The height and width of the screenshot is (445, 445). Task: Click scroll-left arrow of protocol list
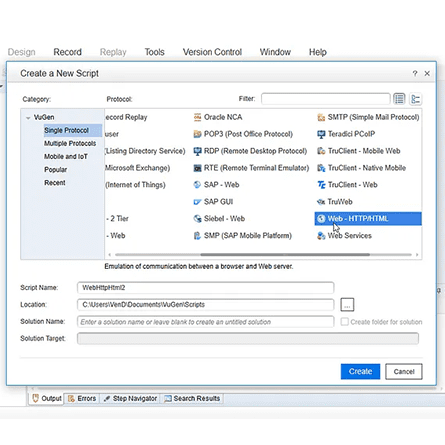pos(110,255)
